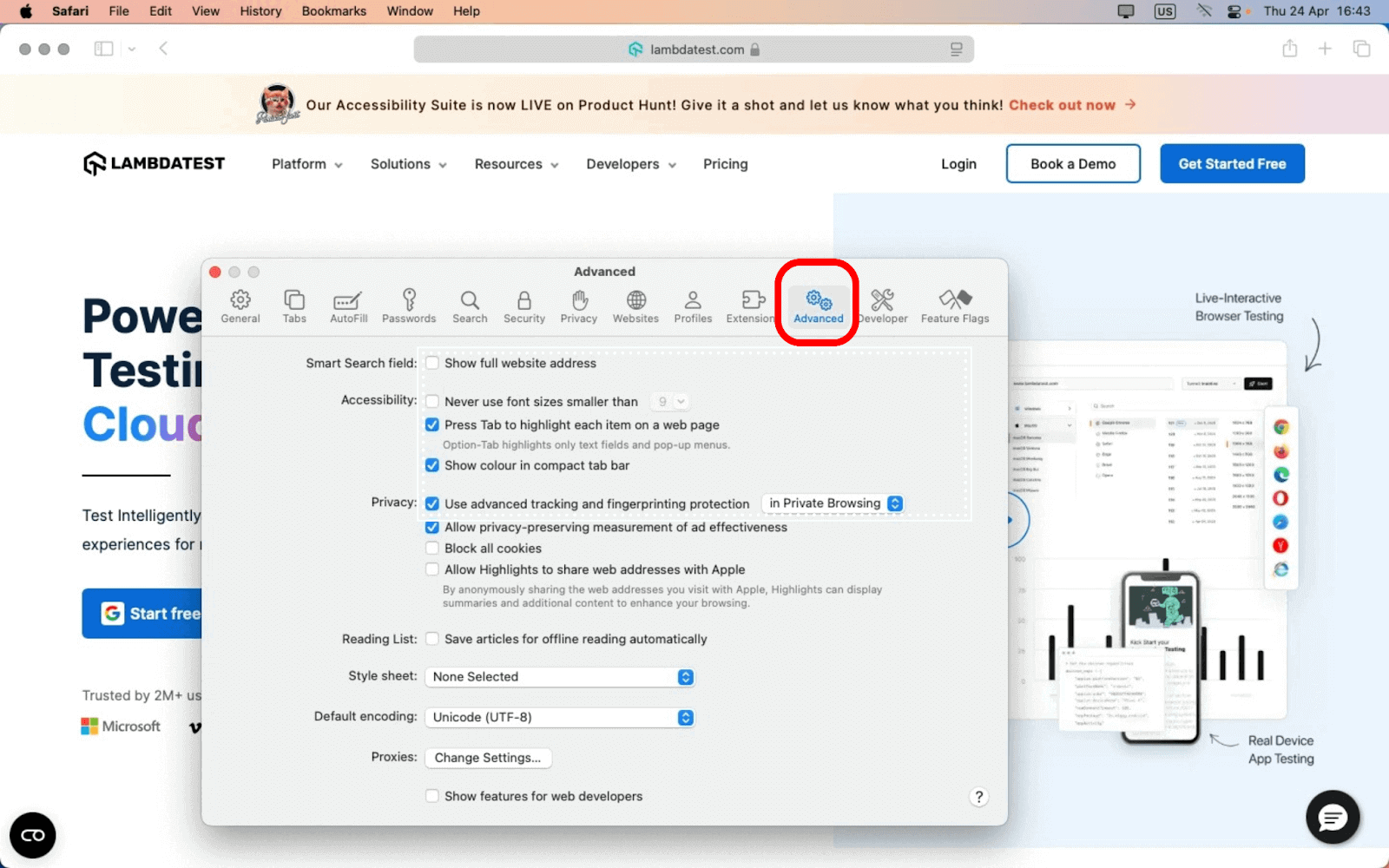Go back with Safari's back arrow
The width and height of the screenshot is (1389, 868).
coord(163,49)
